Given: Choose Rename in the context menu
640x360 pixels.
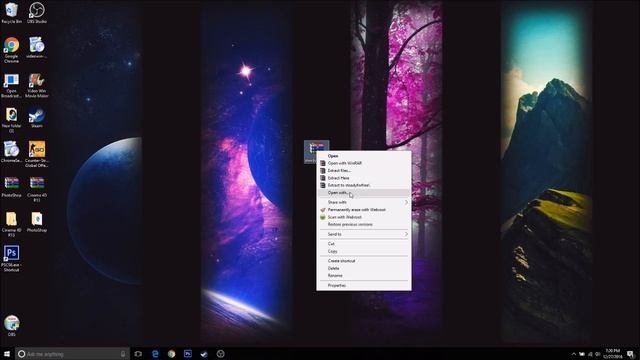Looking at the screenshot, I should click(x=364, y=276).
